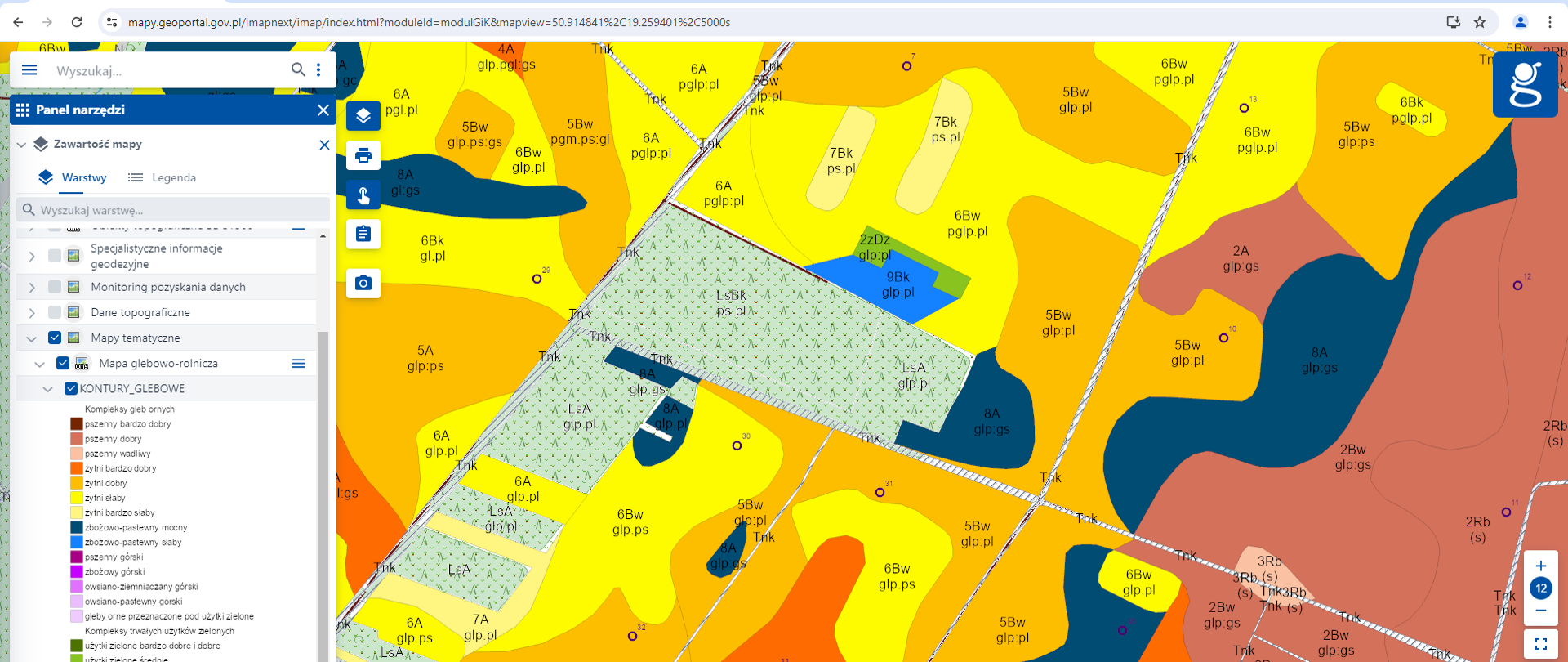Click the pszenny bardzo dobry color swatch

pos(77,424)
